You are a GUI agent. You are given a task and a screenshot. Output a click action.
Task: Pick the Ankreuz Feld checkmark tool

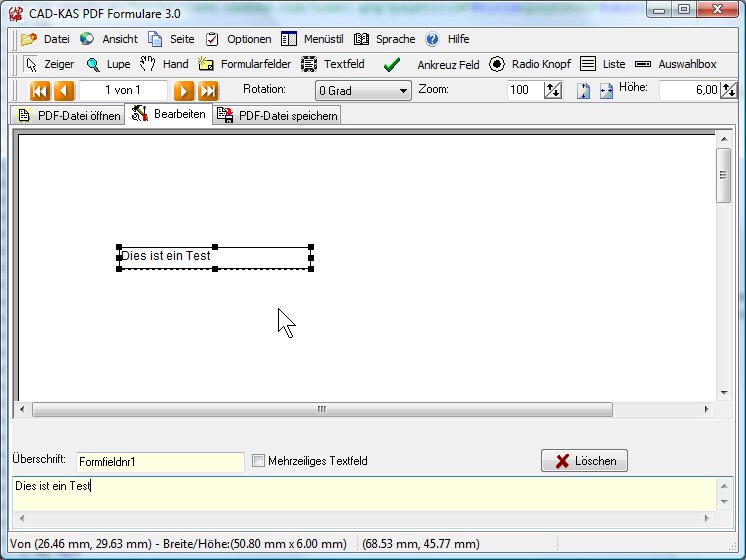coord(432,65)
